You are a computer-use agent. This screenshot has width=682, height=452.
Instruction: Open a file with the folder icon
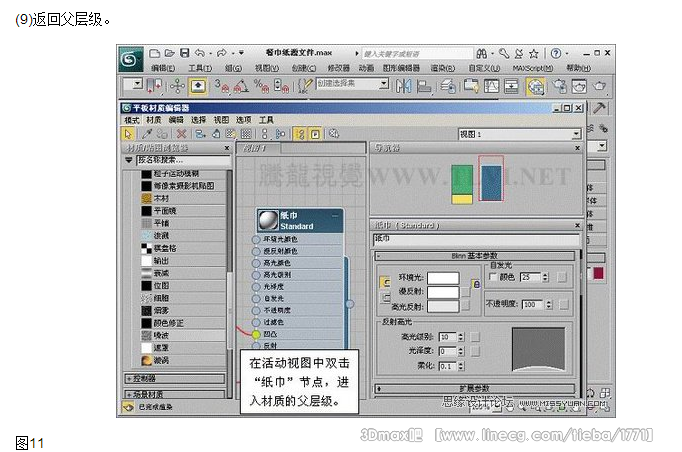click(169, 54)
